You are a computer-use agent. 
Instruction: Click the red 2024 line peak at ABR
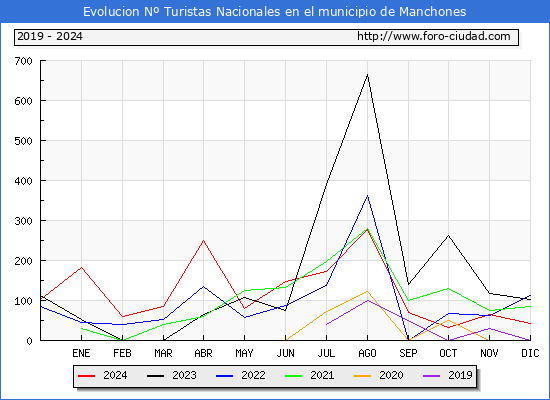point(203,241)
